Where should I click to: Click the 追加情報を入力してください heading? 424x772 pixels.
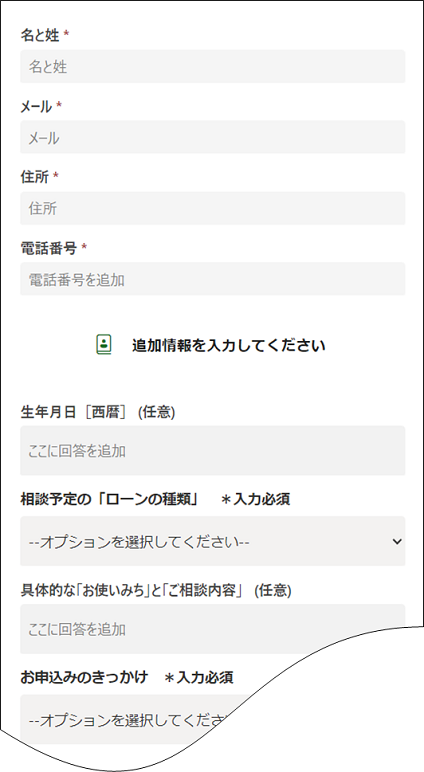point(228,345)
